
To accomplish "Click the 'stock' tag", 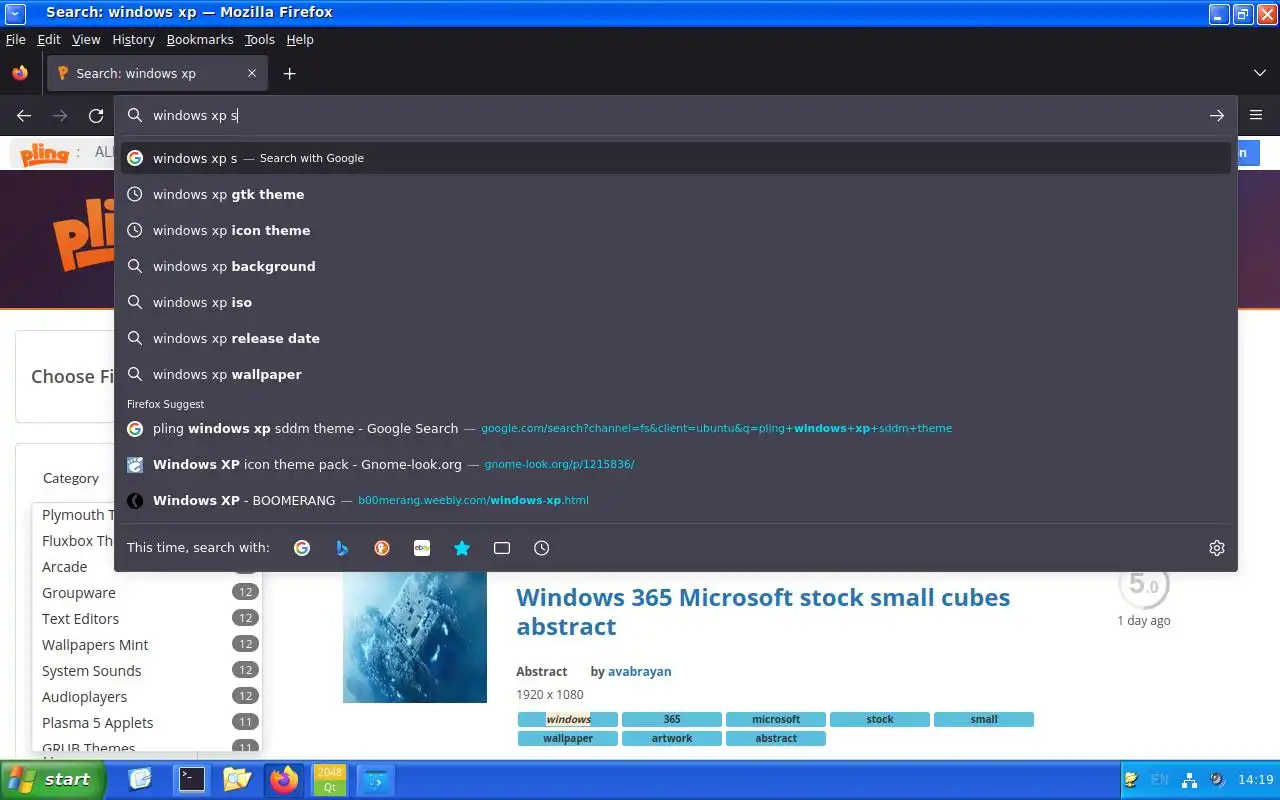I will tap(880, 719).
